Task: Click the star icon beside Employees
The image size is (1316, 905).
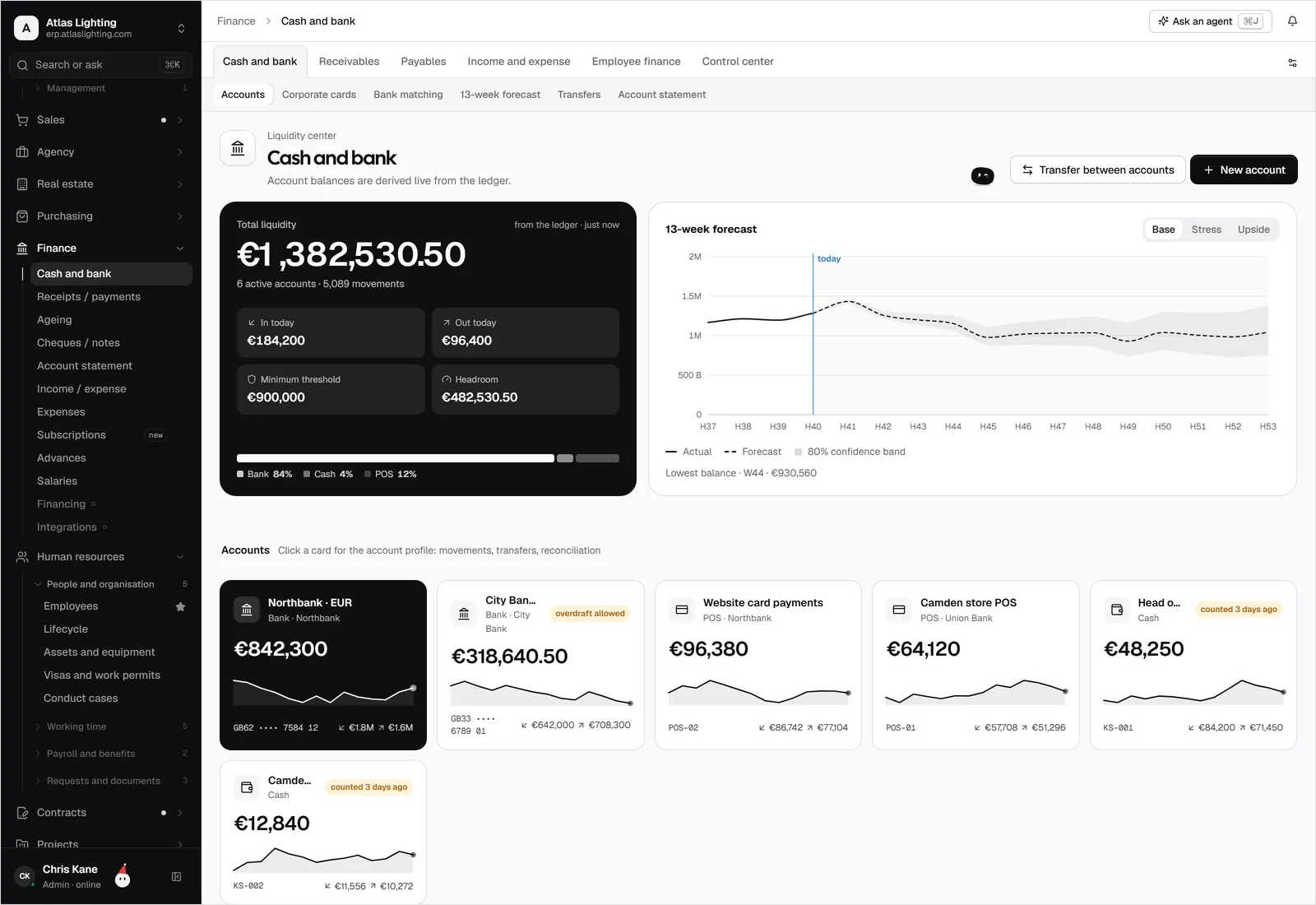Action: click(181, 606)
